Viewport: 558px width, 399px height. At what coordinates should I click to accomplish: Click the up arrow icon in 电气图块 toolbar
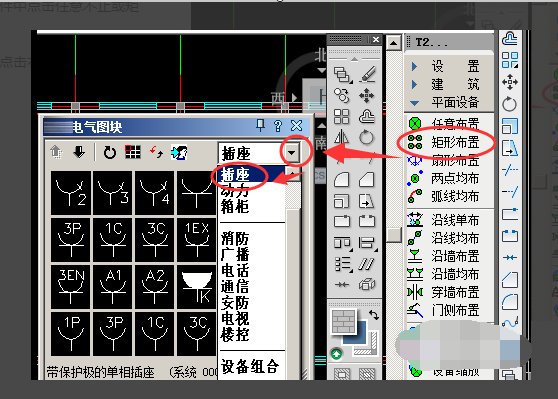click(x=56, y=152)
